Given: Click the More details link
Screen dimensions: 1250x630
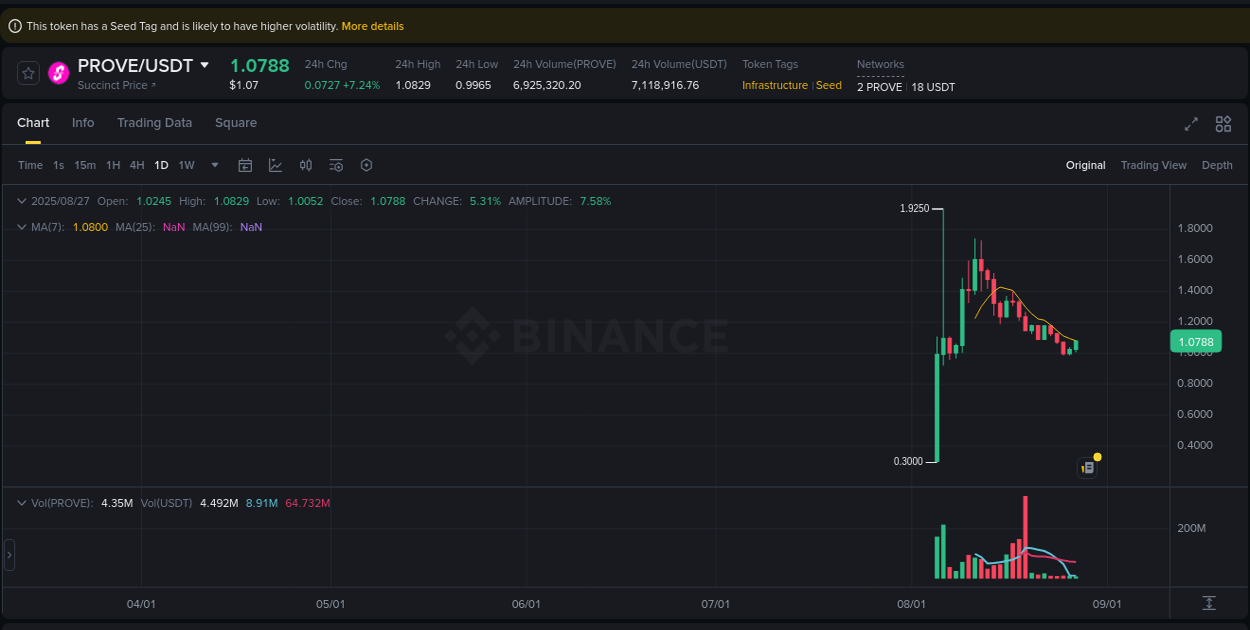Looking at the screenshot, I should point(372,26).
